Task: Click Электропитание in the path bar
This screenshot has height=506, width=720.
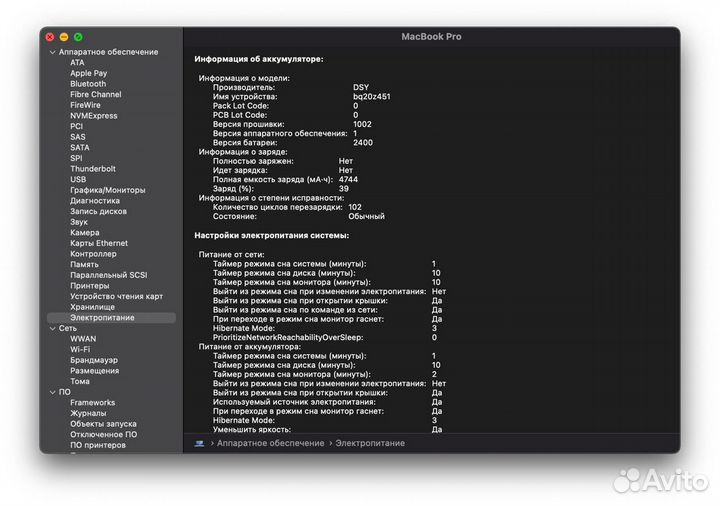Action: (370, 444)
